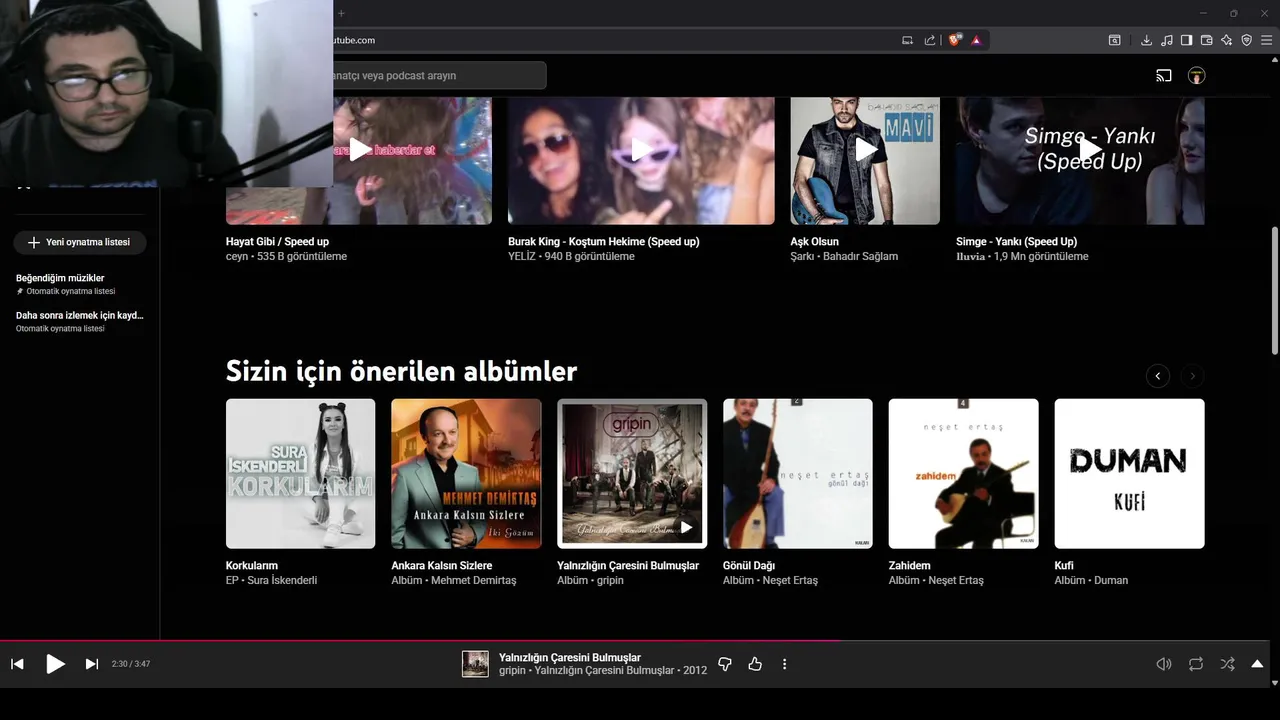
Task: Open Duman Kufi album cover
Action: (1129, 474)
